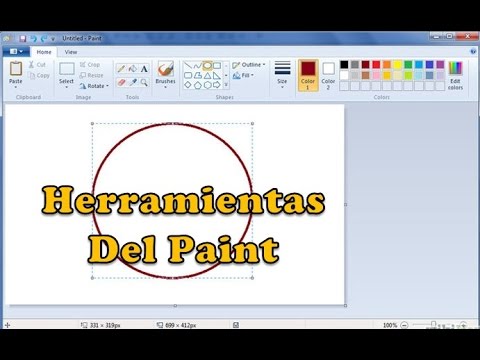Click the Select rectangle tool
480x360 pixels.
point(66,69)
